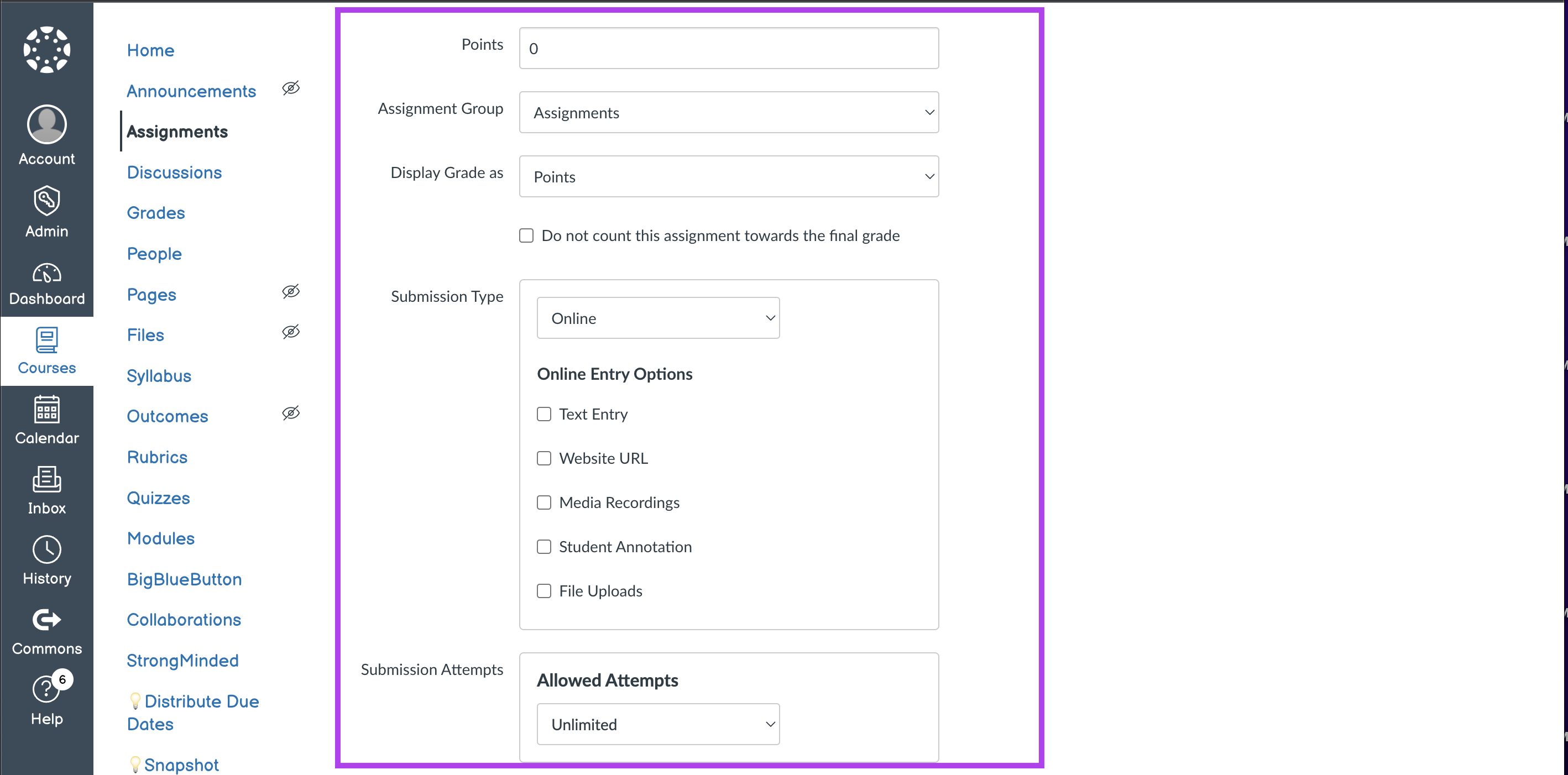This screenshot has height=775, width=1568.
Task: Expand the Assignment Group dropdown
Action: (x=728, y=113)
